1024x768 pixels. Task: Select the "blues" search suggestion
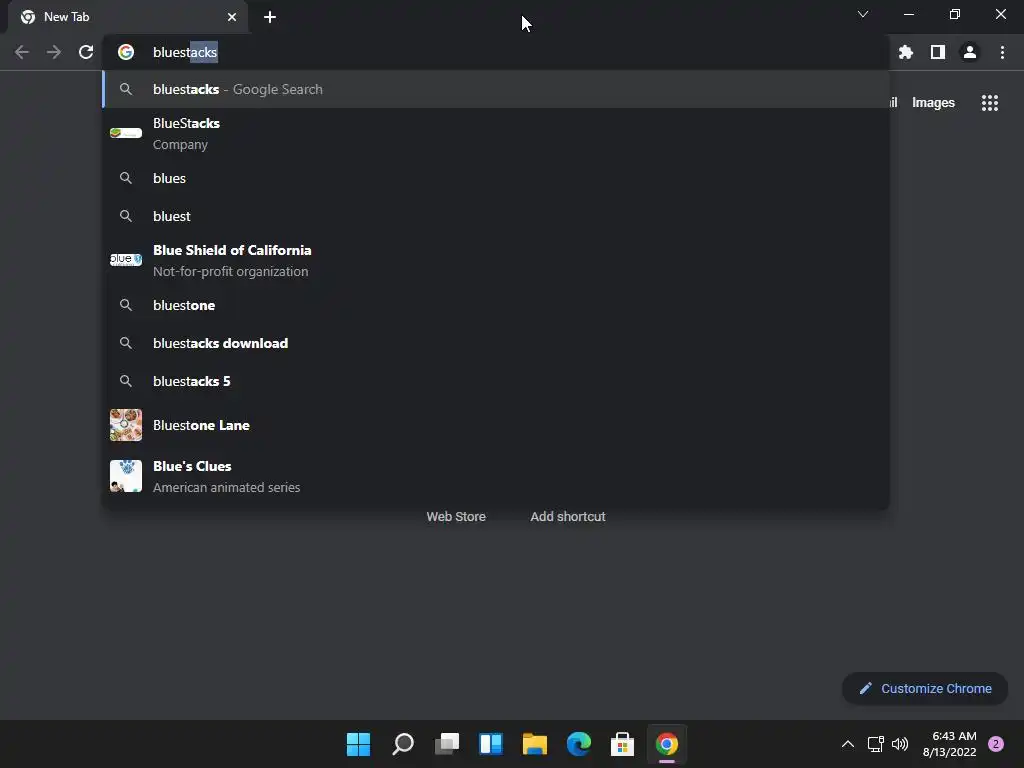click(496, 178)
